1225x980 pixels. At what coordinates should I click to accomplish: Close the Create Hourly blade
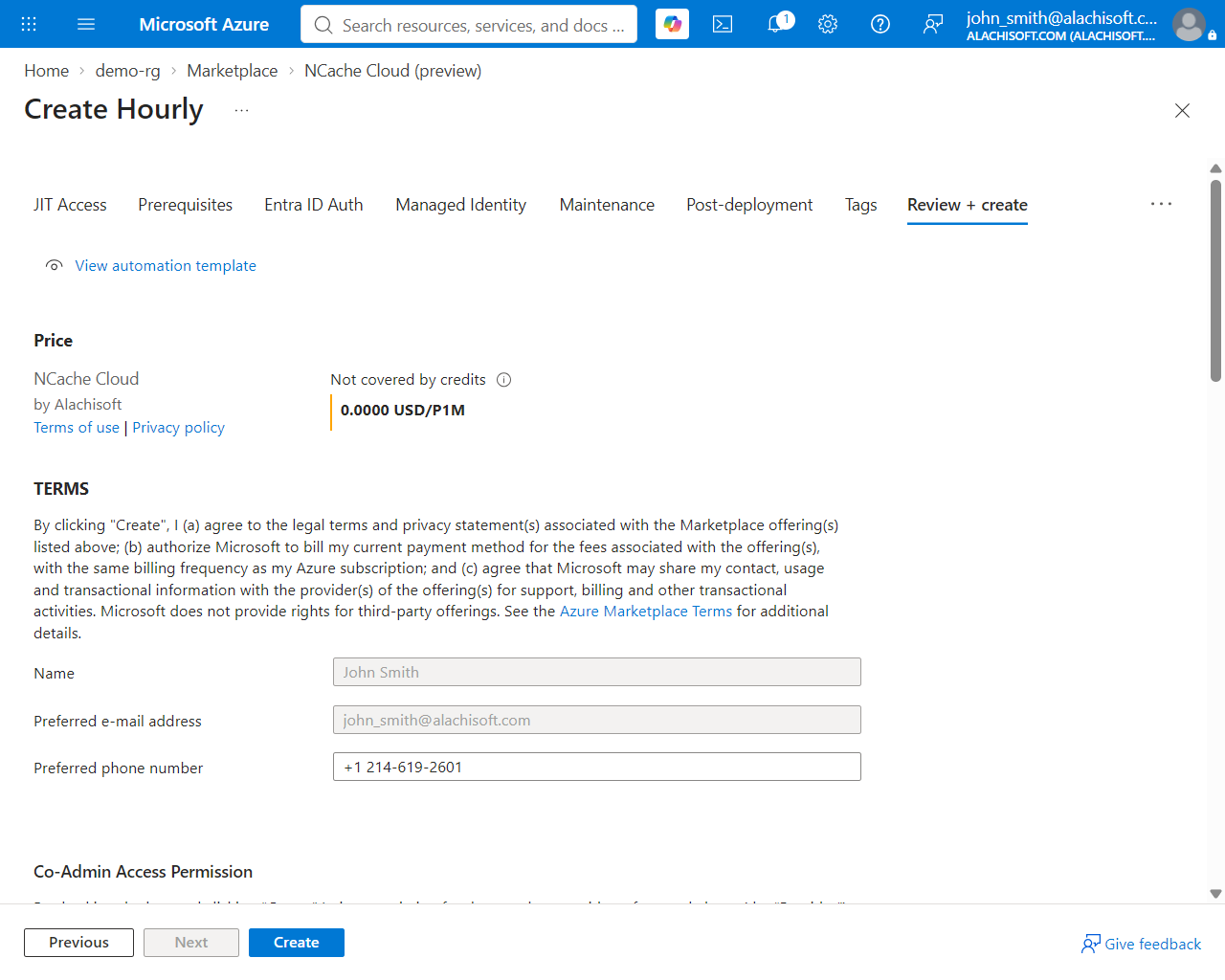(1182, 110)
